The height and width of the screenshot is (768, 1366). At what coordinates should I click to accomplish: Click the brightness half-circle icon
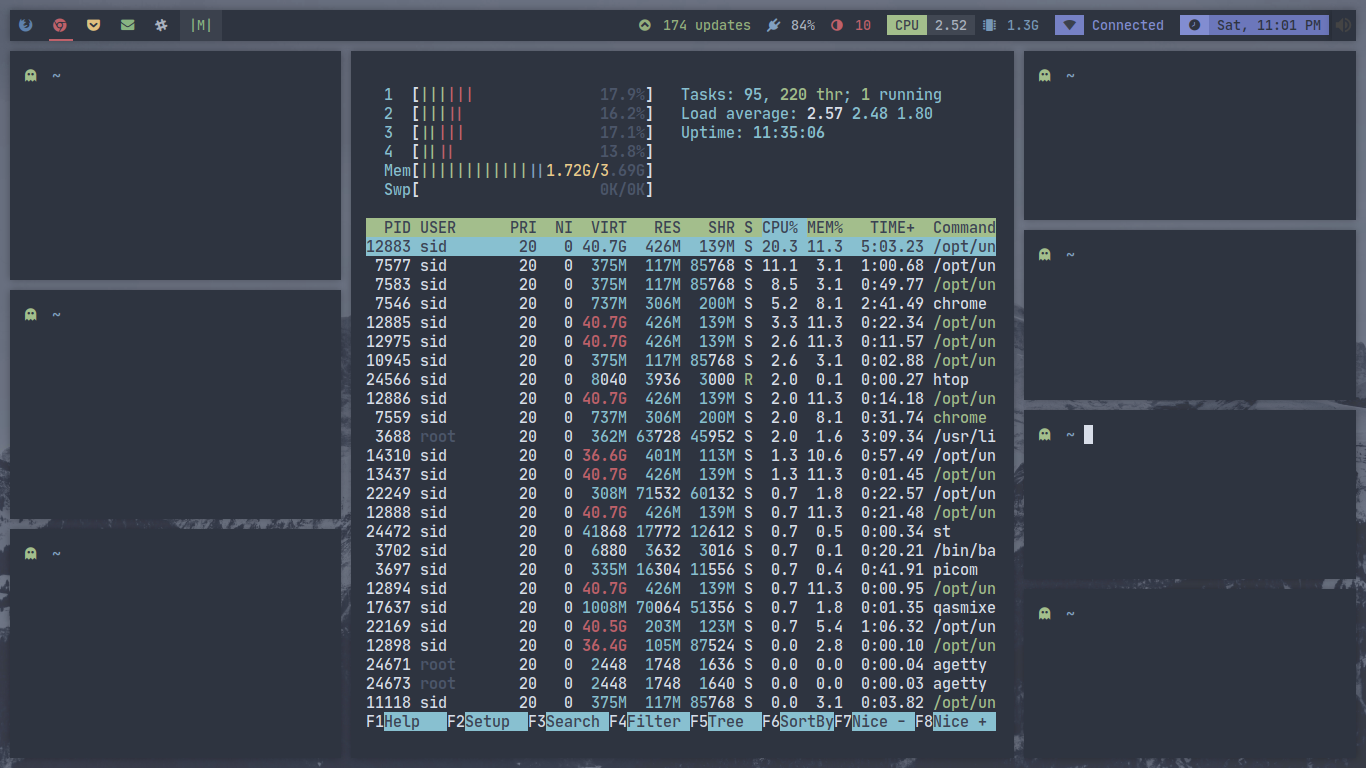837,25
